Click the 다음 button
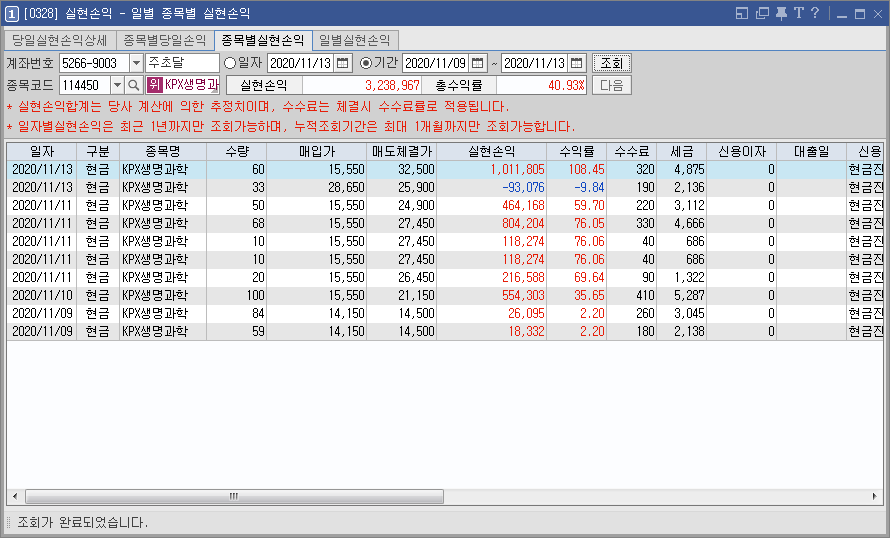Screen dimensions: 890x538 tap(612, 85)
